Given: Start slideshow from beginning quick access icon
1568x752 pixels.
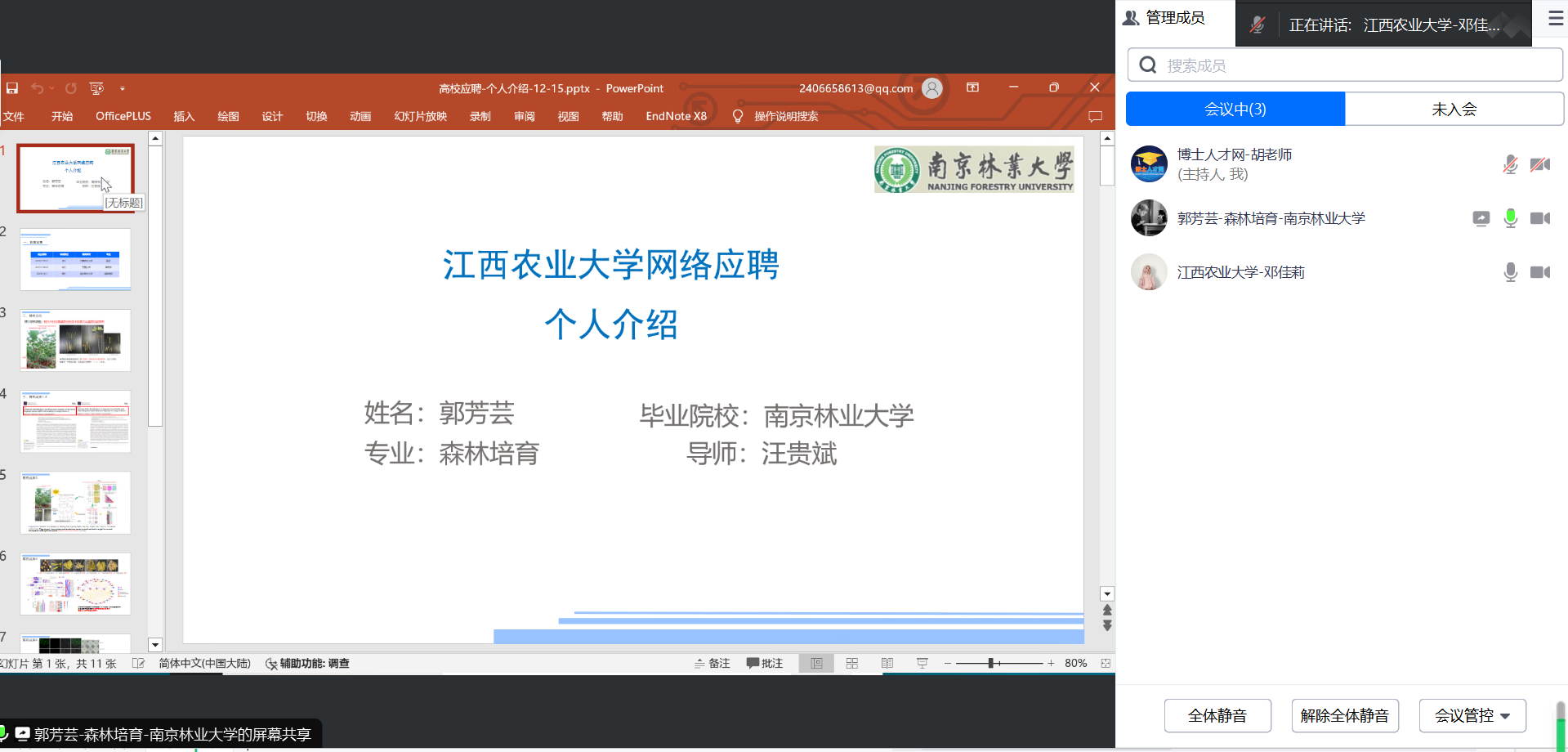Looking at the screenshot, I should pyautogui.click(x=96, y=88).
